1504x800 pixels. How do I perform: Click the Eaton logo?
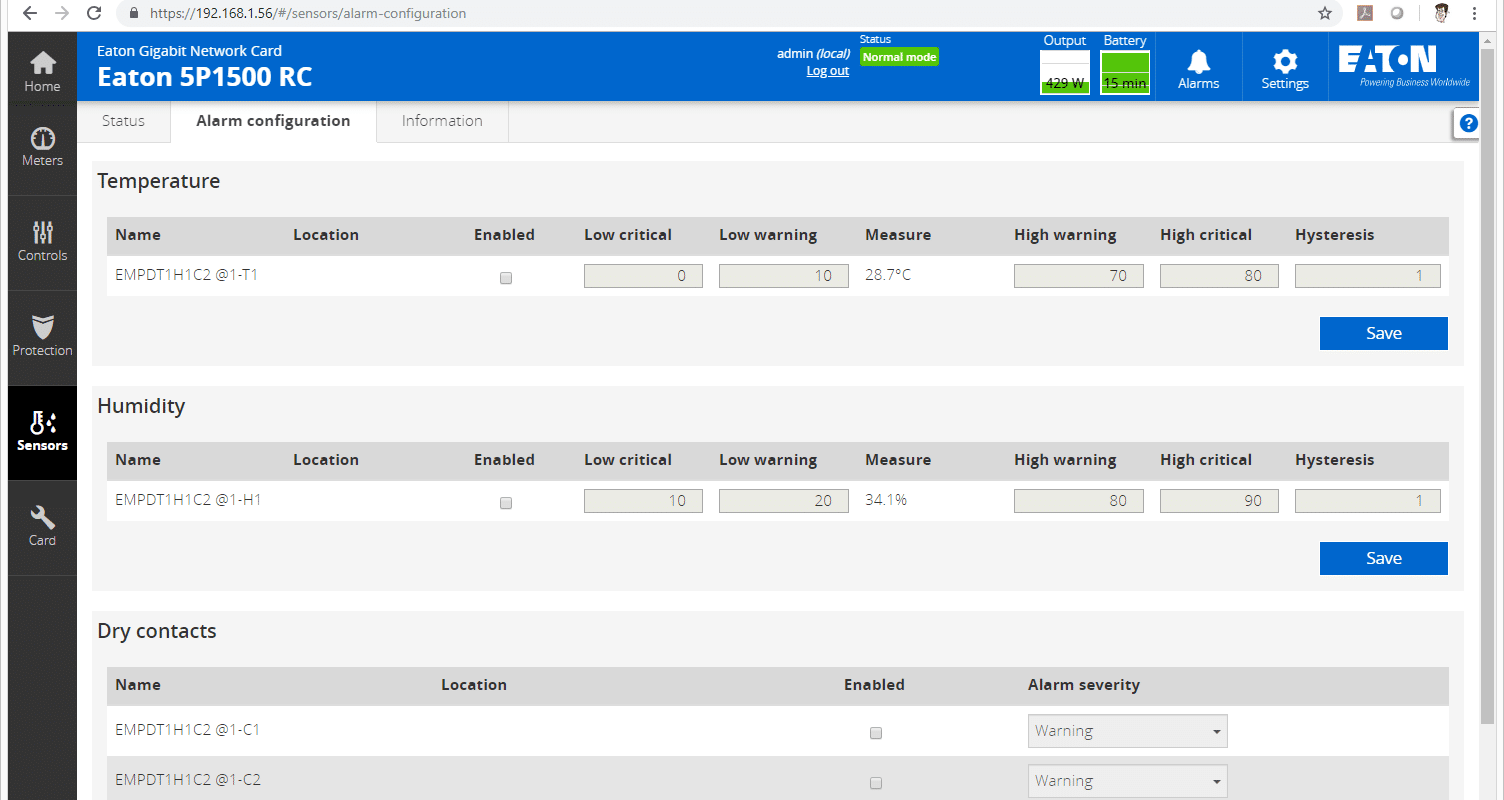[1403, 66]
